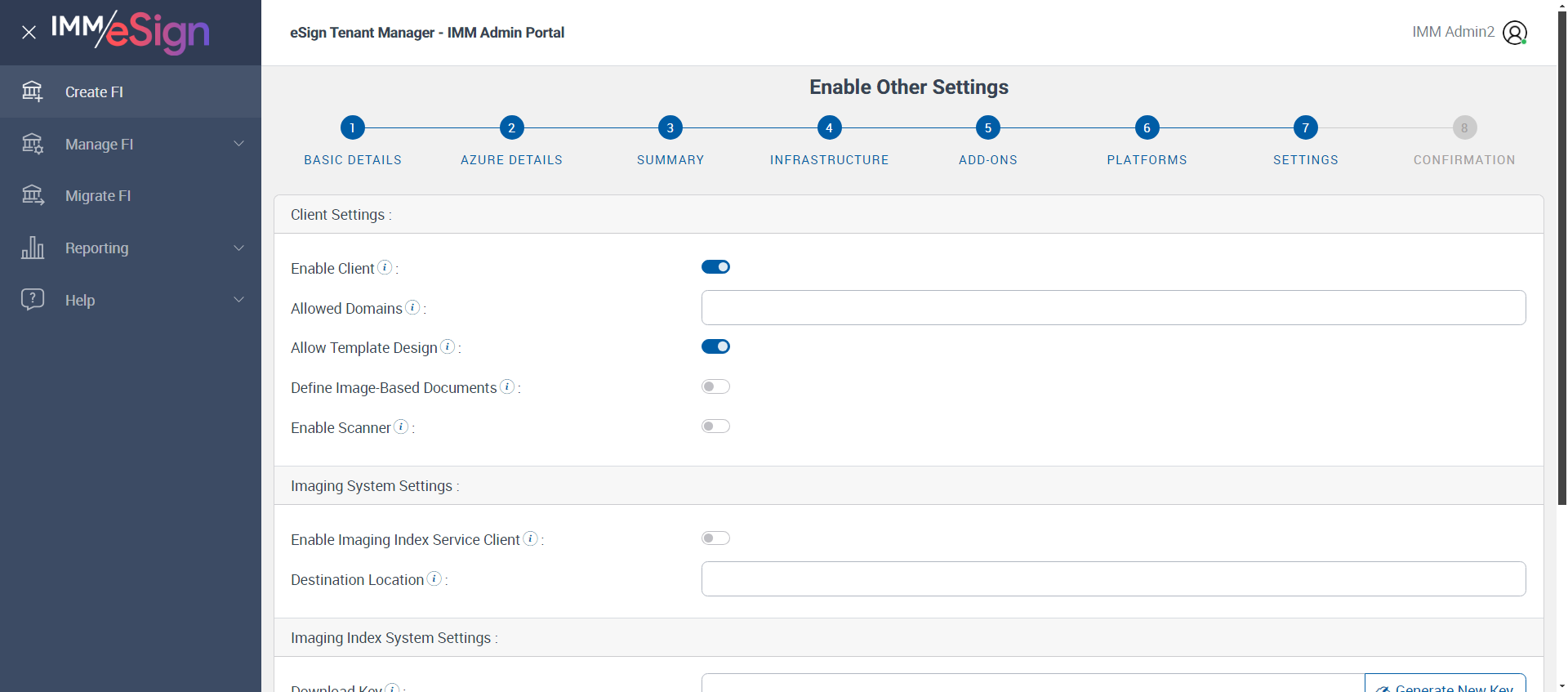Enable Define Image-Based Documents toggle
The height and width of the screenshot is (692, 1568).
pyautogui.click(x=715, y=386)
